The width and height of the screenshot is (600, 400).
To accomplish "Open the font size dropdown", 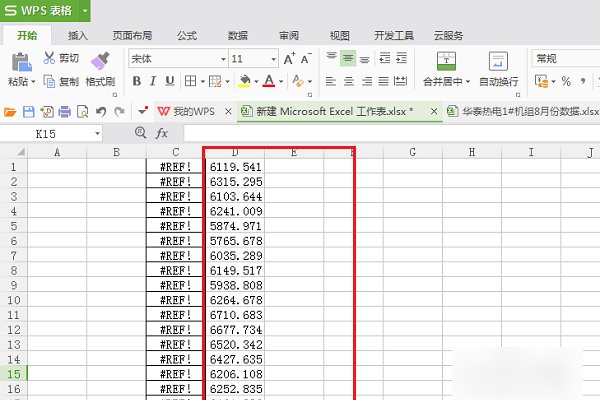I will tap(273, 59).
